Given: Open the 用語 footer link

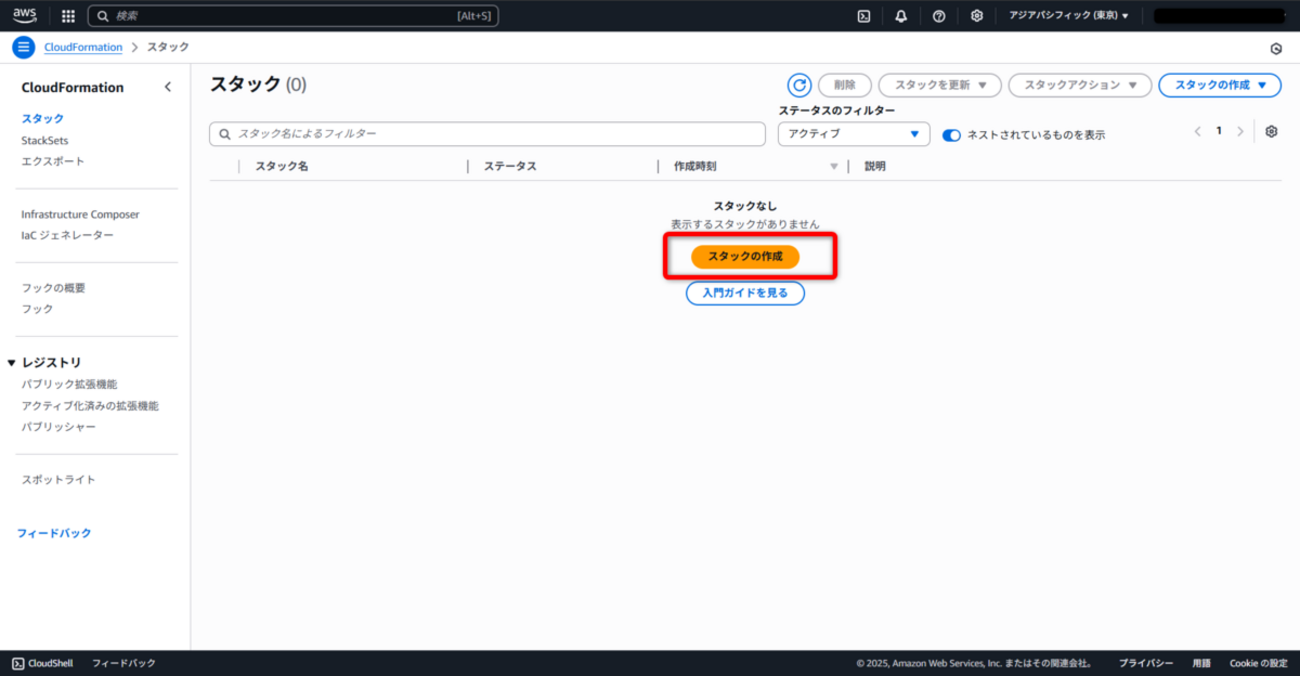Looking at the screenshot, I should coord(1201,663).
